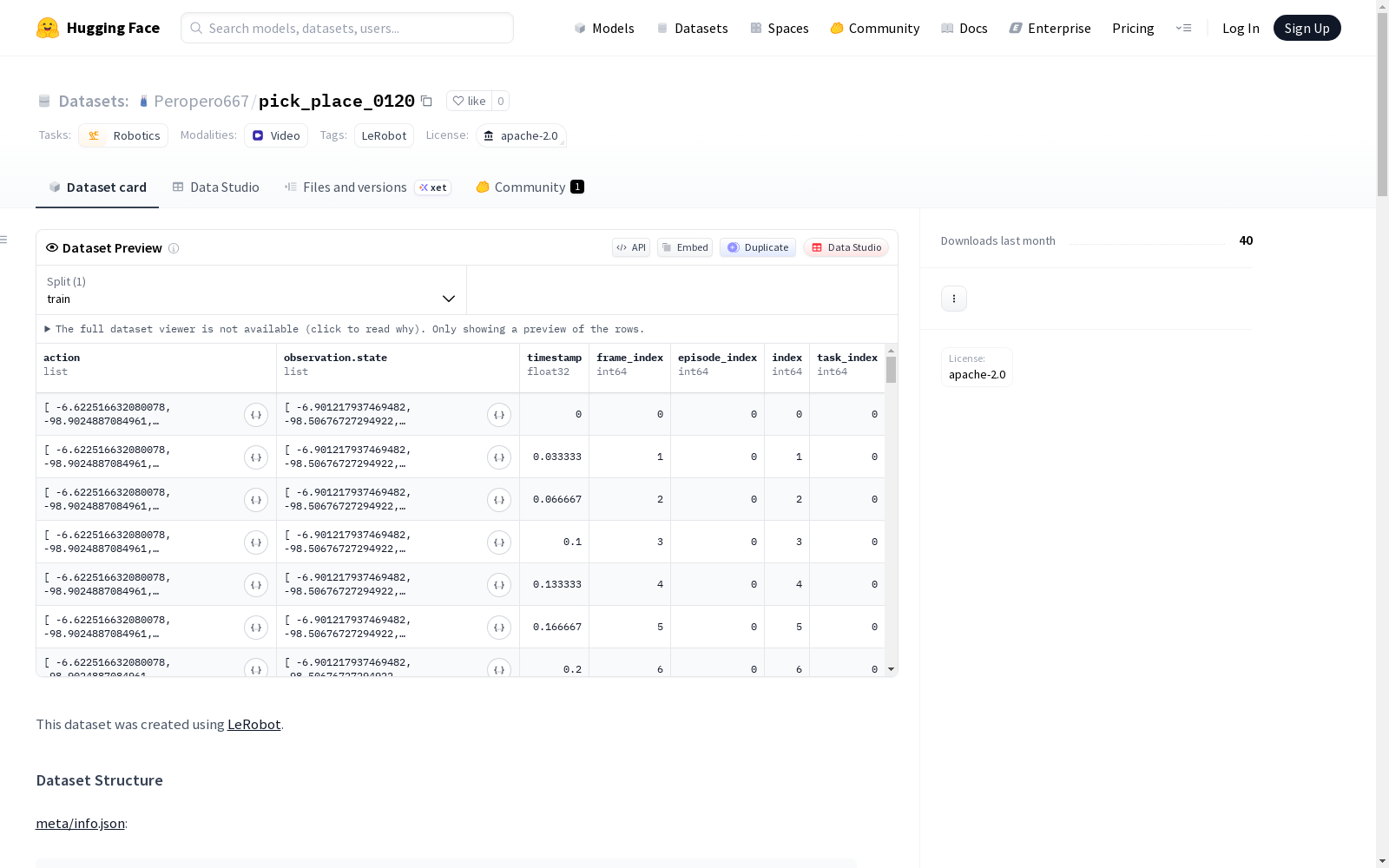The height and width of the screenshot is (868, 1389).
Task: Open Pricing page
Action: [x=1133, y=28]
